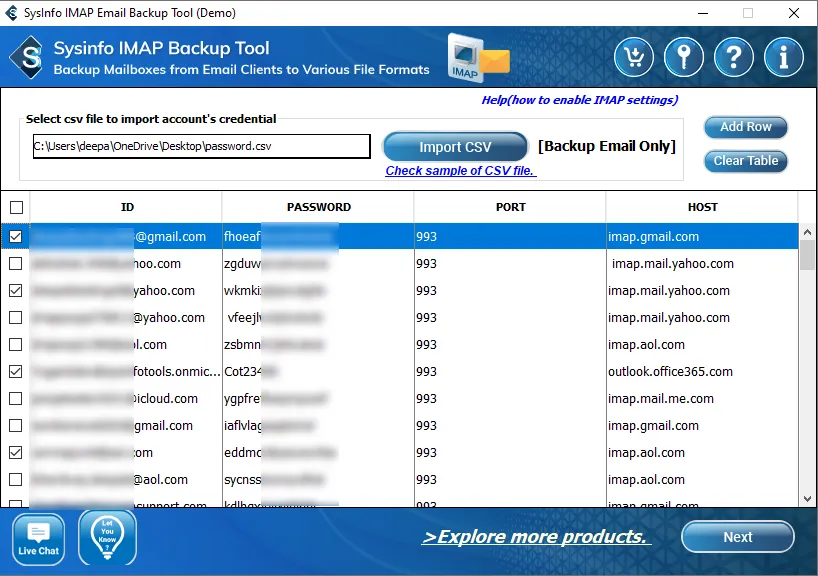Open the Check sample of CSV file link
The width and height of the screenshot is (818, 576).
pos(461,171)
